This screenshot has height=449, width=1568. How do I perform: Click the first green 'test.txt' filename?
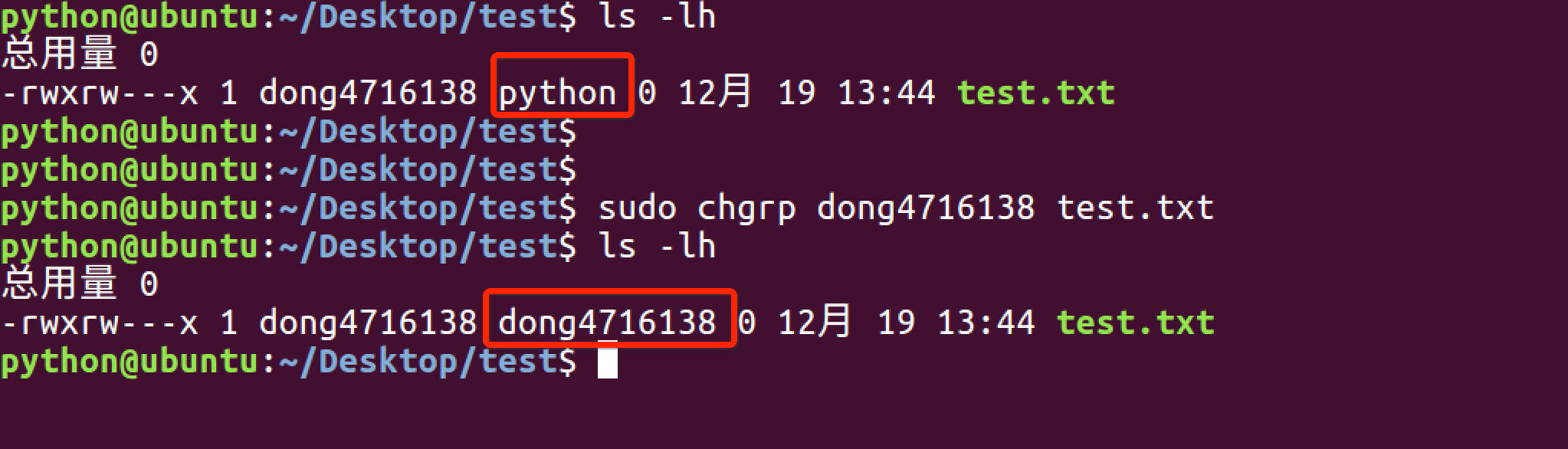tap(1035, 93)
